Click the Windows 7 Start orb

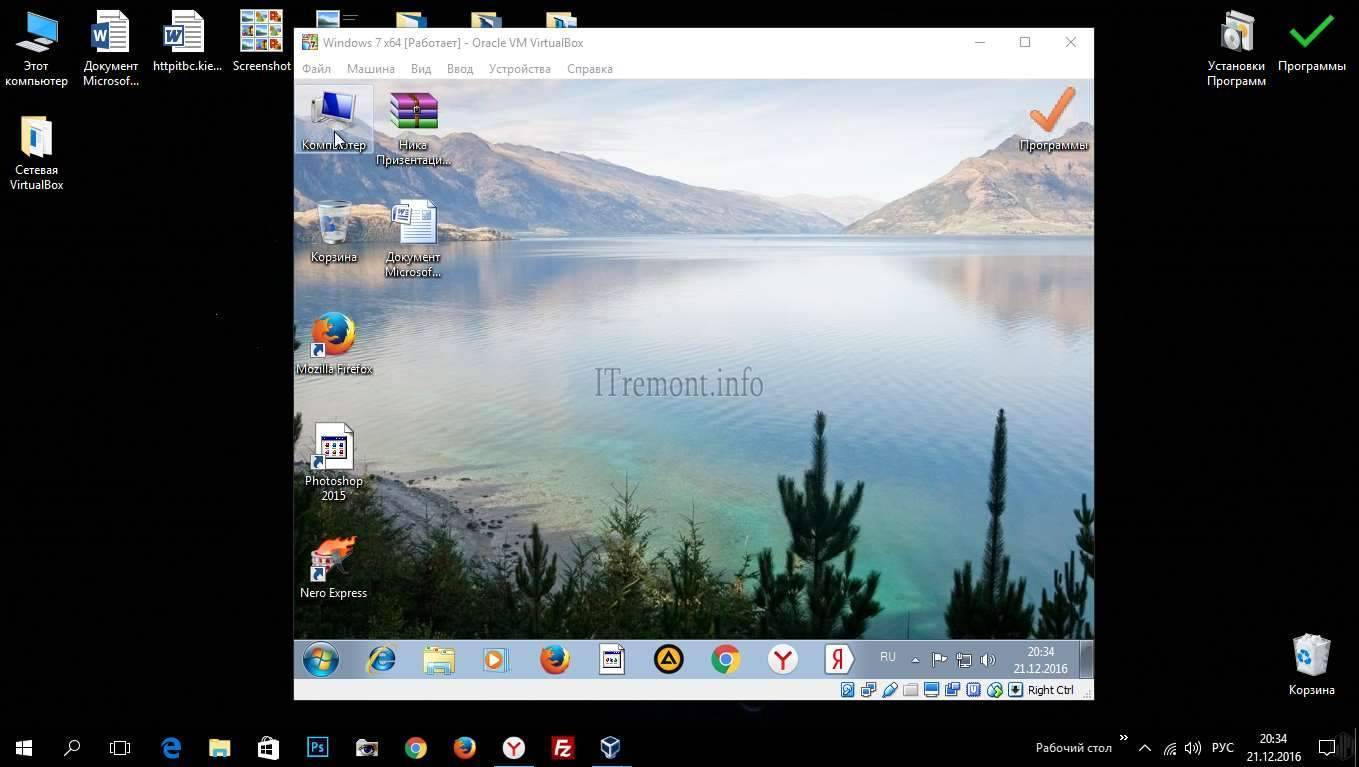coord(321,660)
